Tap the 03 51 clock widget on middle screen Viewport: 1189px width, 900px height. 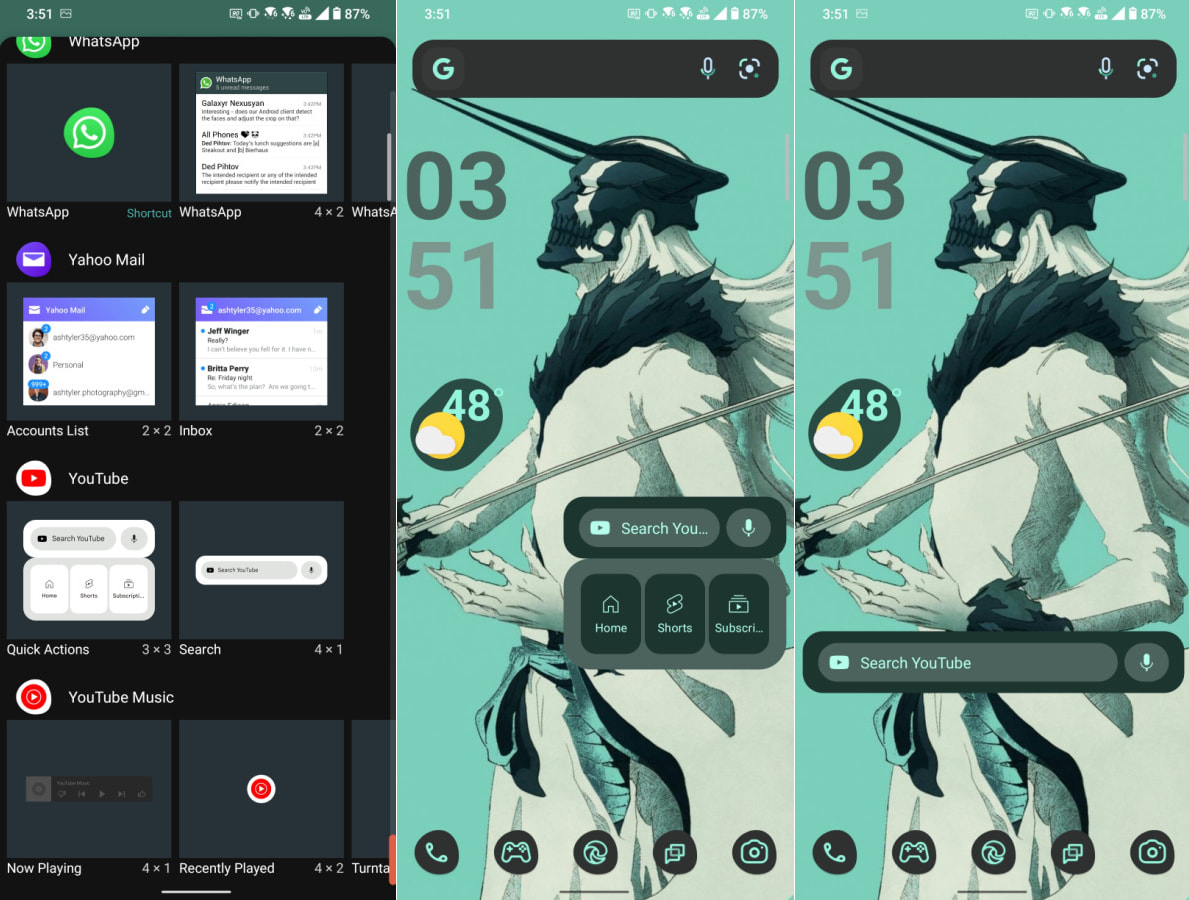coord(456,230)
